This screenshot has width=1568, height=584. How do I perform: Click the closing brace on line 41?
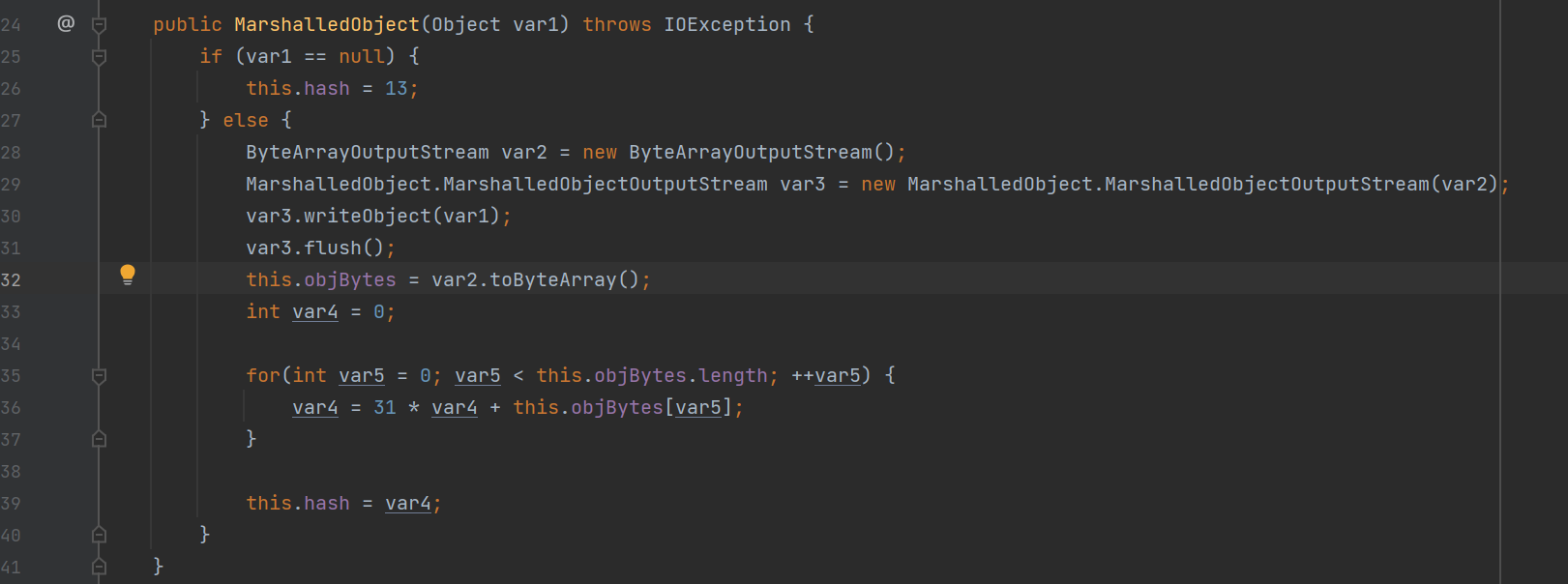pos(159,567)
